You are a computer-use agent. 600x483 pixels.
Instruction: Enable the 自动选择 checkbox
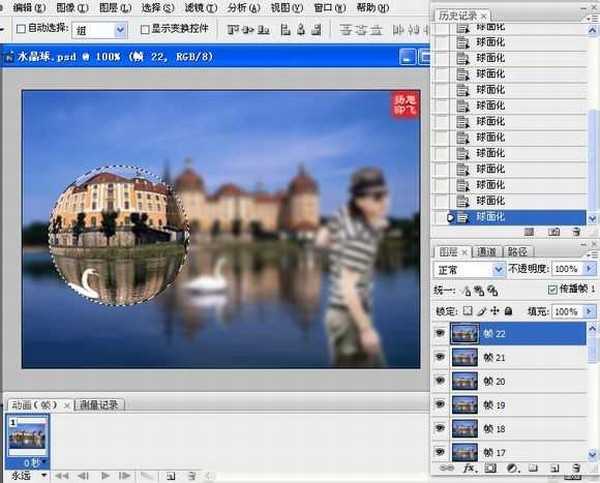point(22,30)
